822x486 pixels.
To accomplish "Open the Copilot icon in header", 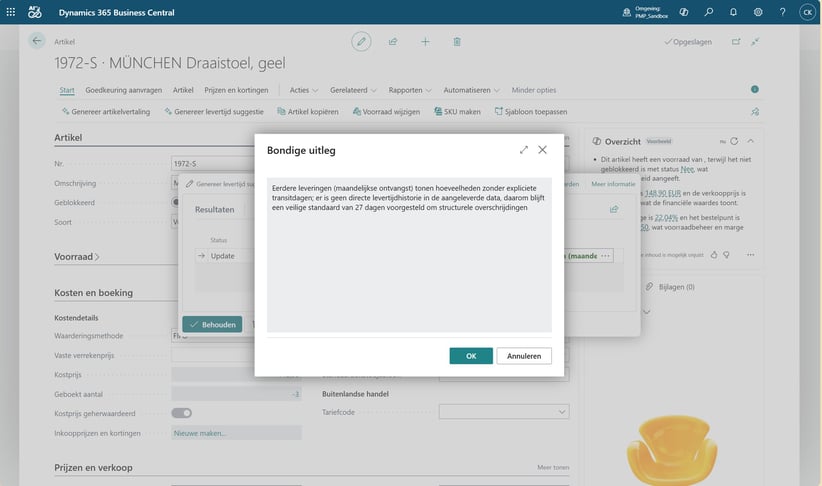I will 684,12.
